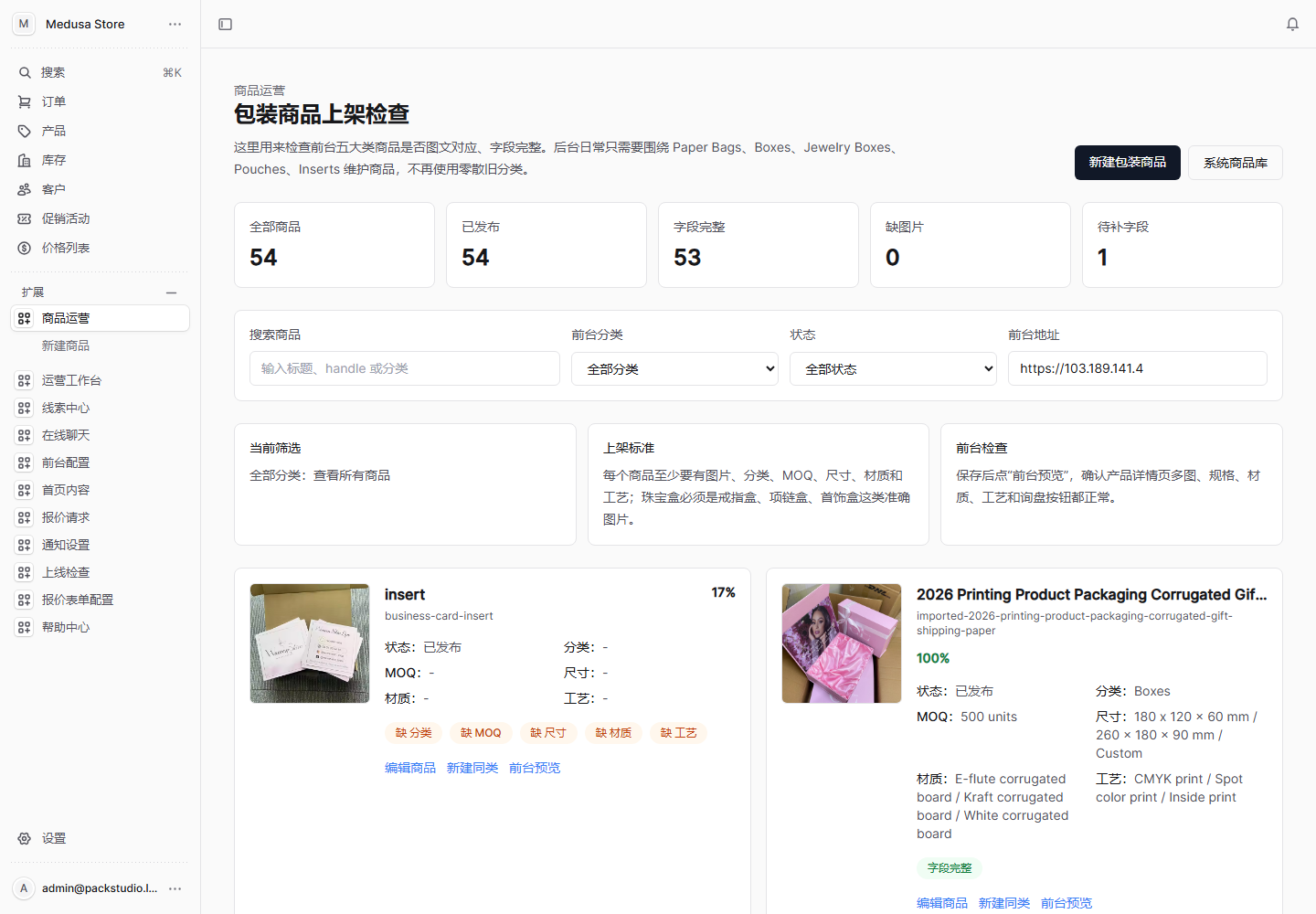Open the admin account ellipsis menu
This screenshot has height=914, width=1316.
[175, 888]
